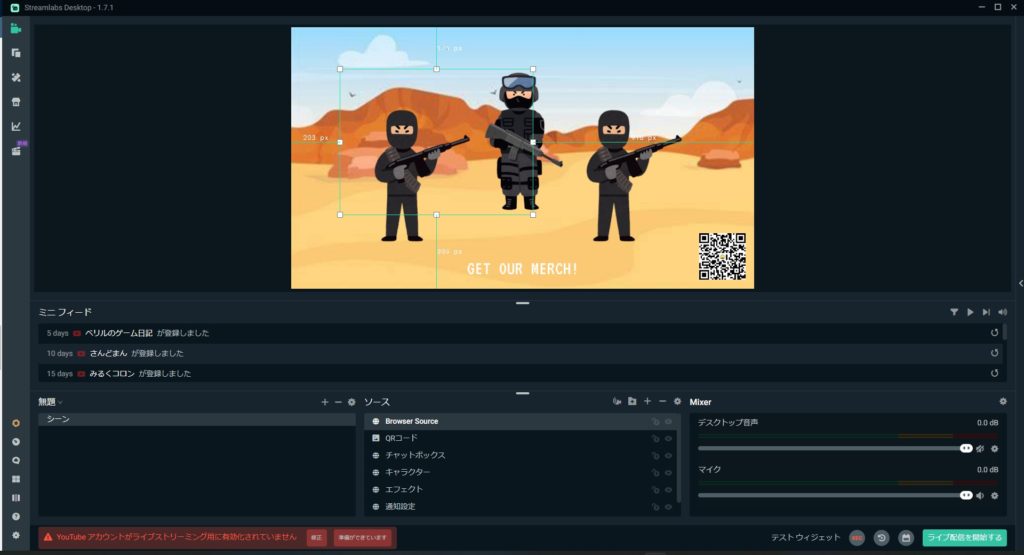Open the mini feed filter funnel
The width and height of the screenshot is (1024, 555).
[x=954, y=312]
